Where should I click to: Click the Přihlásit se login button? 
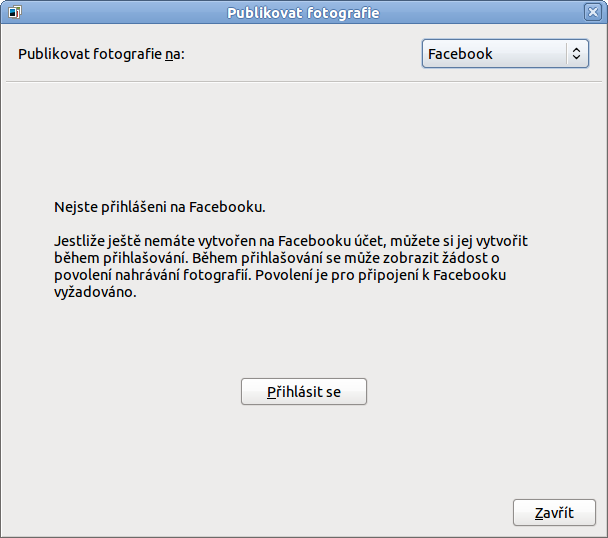tap(304, 392)
